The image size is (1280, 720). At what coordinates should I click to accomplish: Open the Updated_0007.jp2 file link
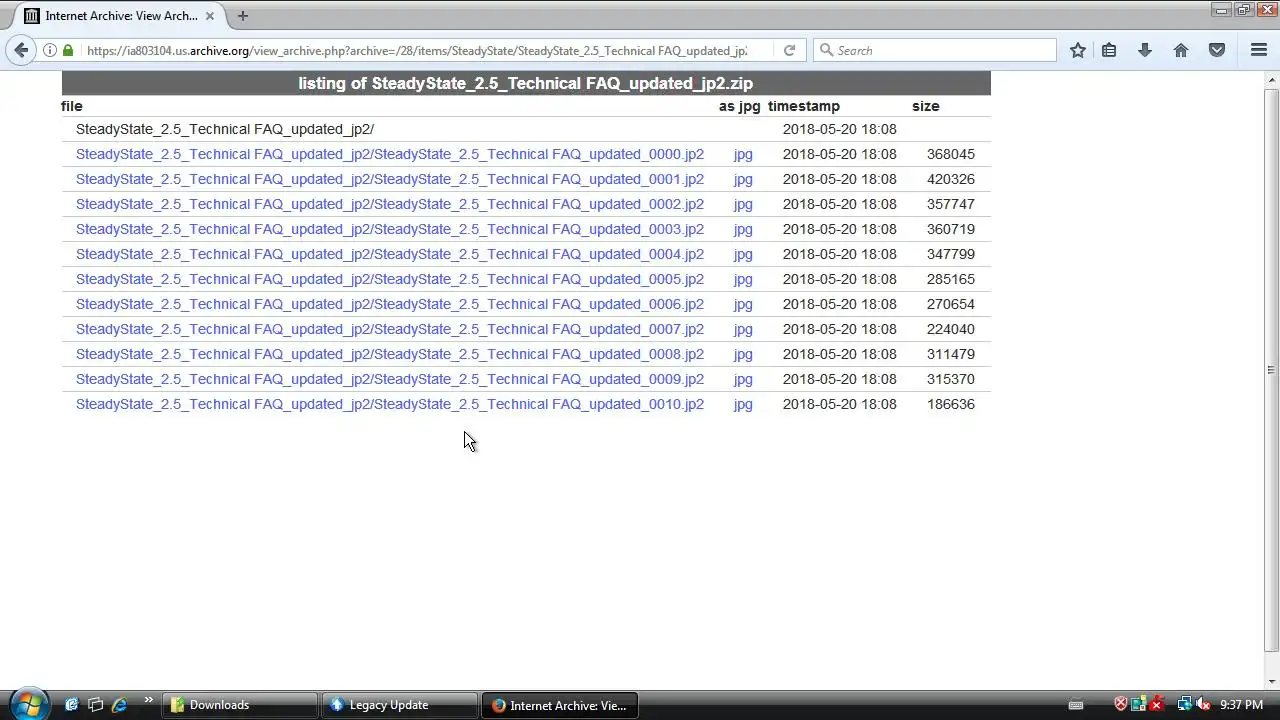(390, 329)
